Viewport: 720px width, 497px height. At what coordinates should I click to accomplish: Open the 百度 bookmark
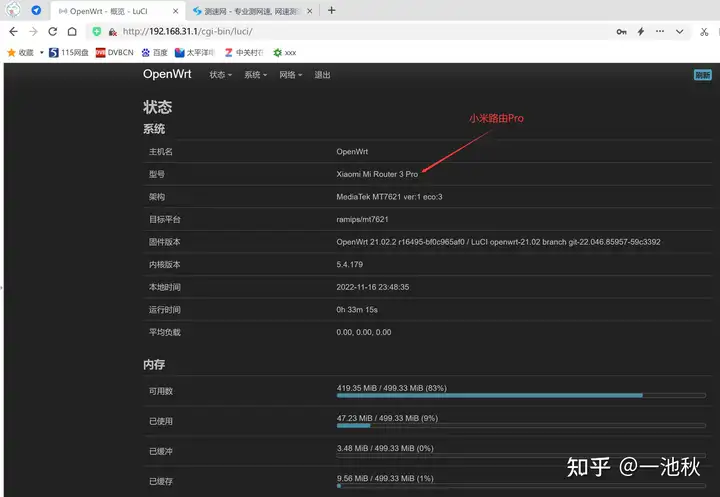(155, 52)
